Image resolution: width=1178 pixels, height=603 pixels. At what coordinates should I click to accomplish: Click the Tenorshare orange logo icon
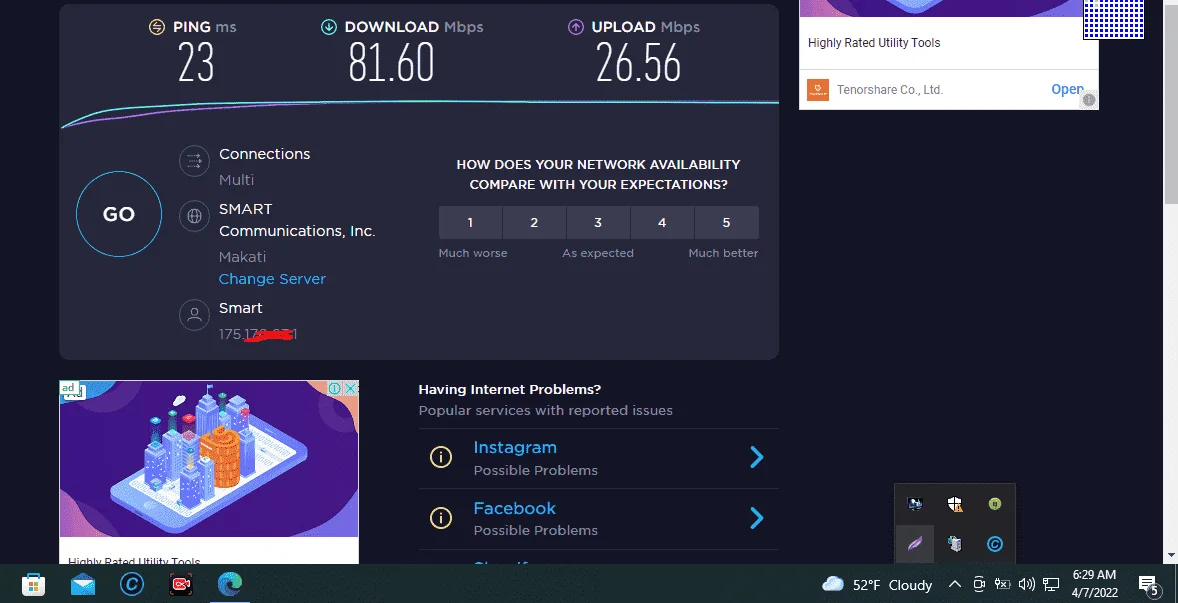click(x=817, y=89)
